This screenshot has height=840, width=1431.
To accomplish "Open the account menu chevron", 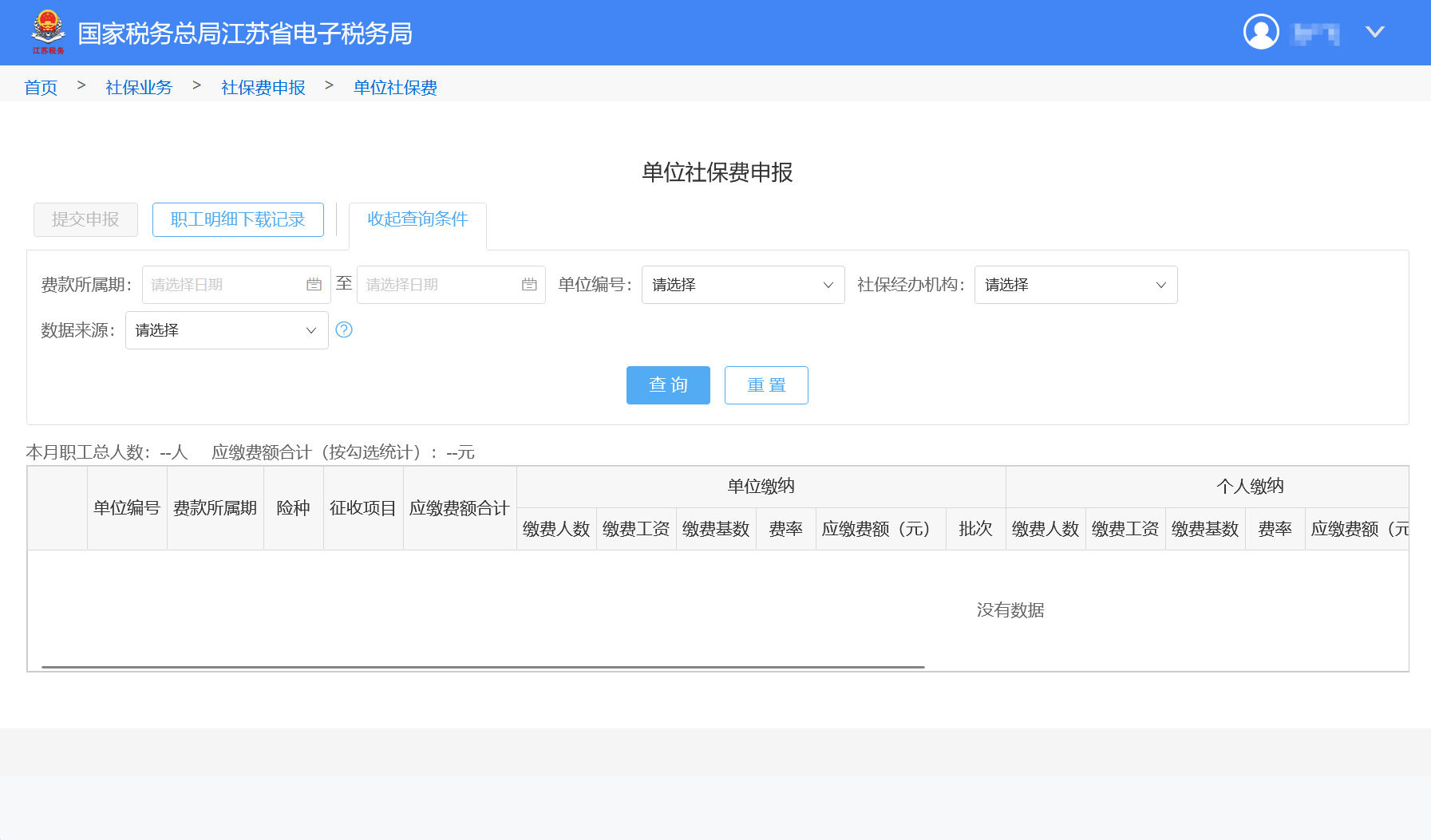I will coord(1374,32).
